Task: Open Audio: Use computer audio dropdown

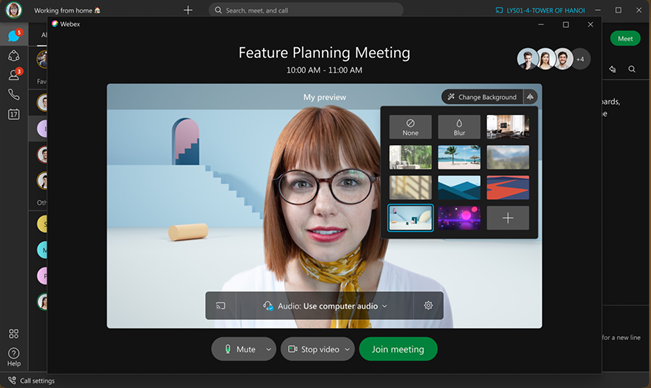Action: pos(325,306)
